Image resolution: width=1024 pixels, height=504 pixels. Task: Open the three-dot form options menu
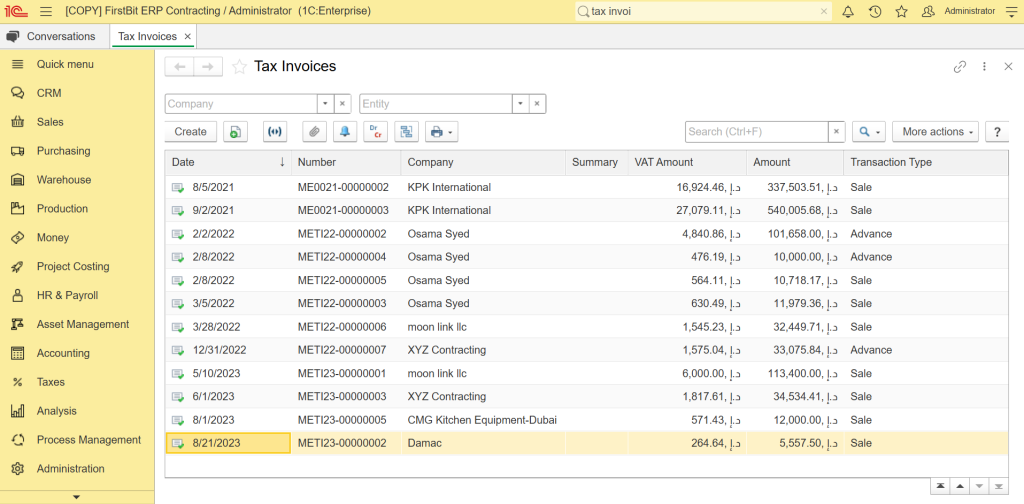(x=984, y=67)
